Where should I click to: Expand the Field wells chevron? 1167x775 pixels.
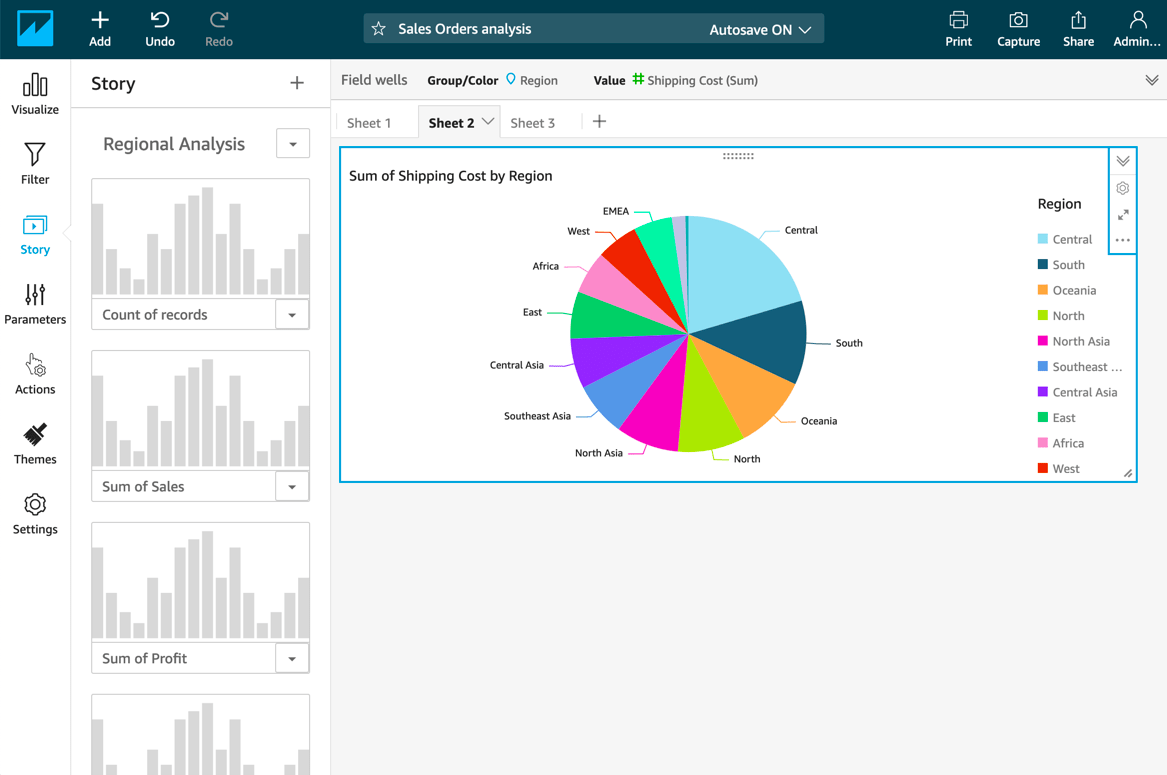1151,79
